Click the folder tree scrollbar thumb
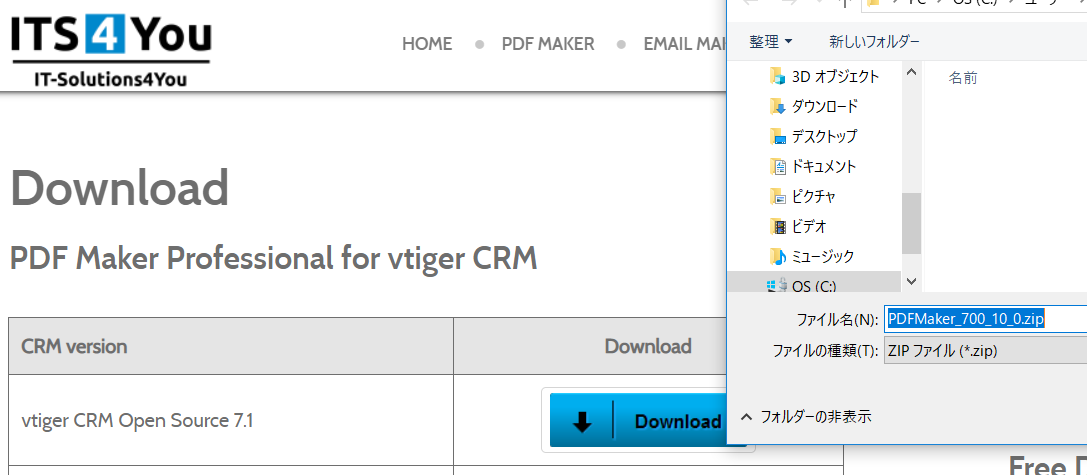1087x475 pixels. click(x=912, y=223)
